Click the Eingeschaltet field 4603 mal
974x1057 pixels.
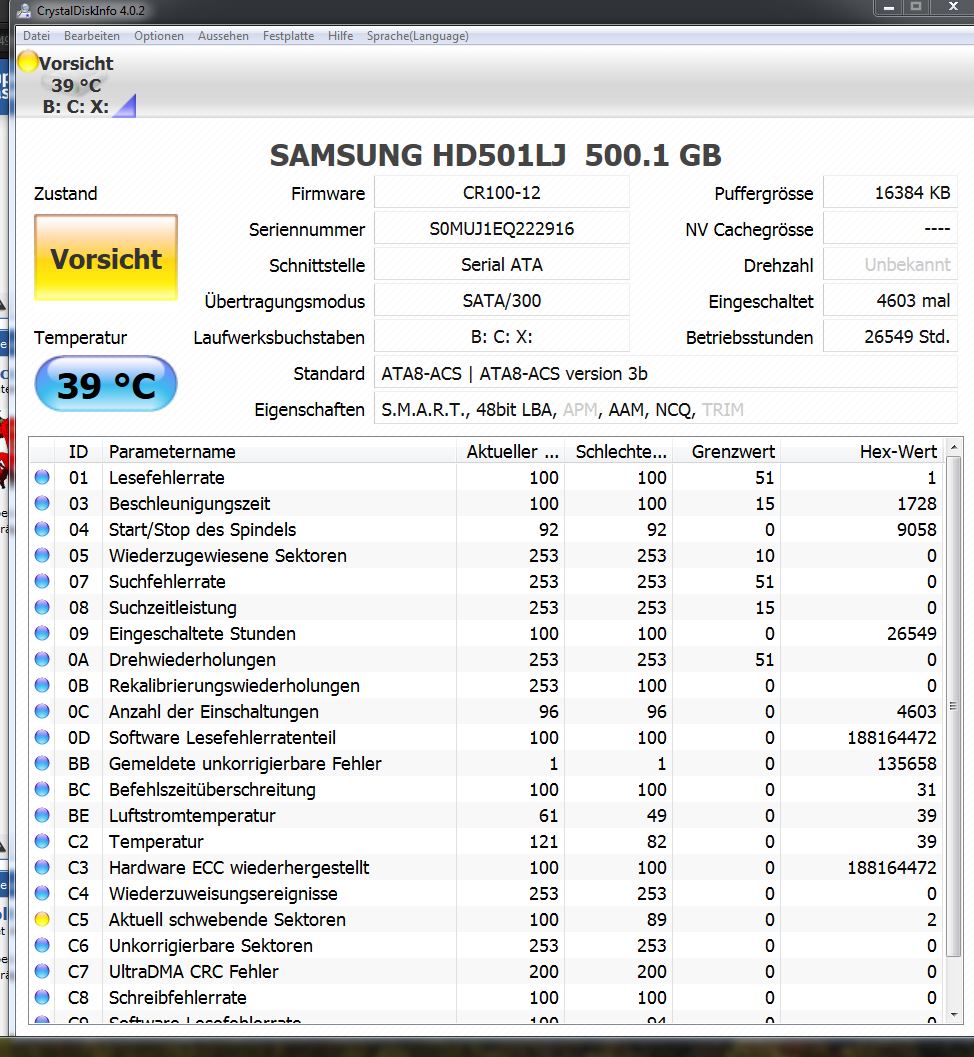click(890, 301)
